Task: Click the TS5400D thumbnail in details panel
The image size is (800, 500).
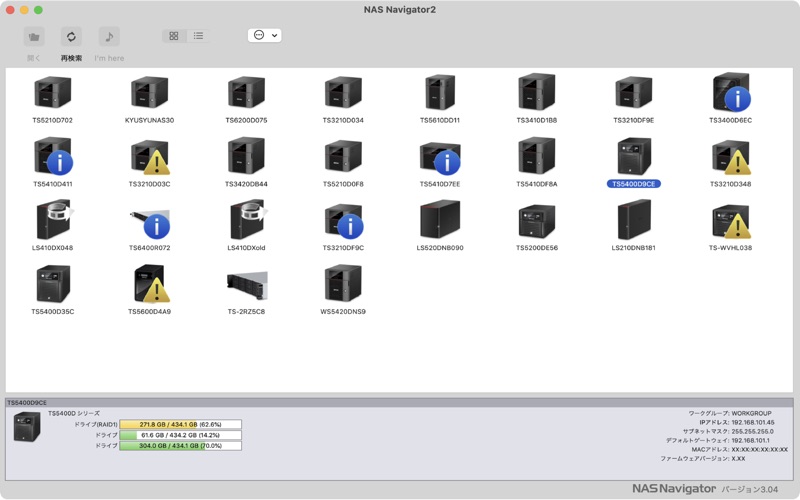Action: coord(27,426)
